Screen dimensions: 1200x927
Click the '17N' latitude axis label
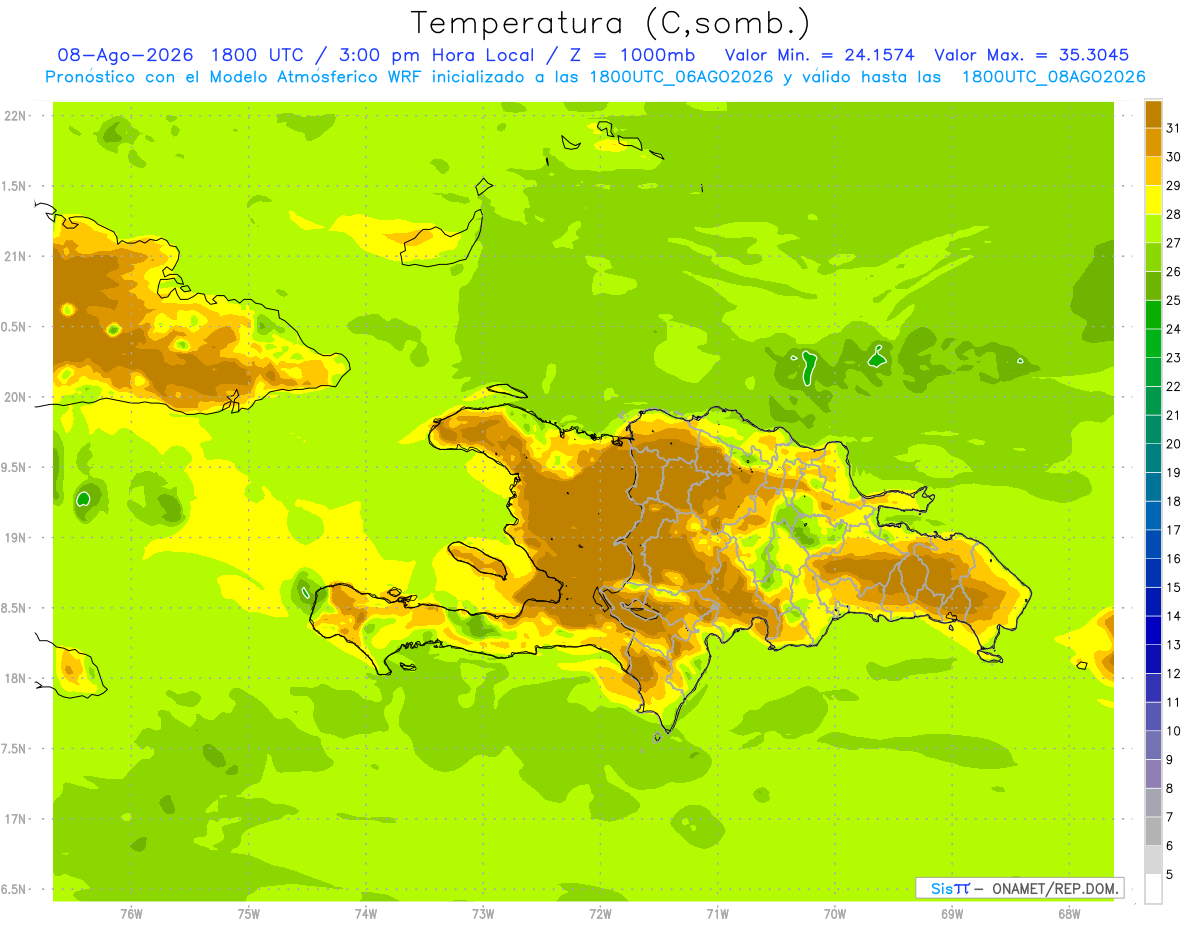tap(14, 819)
